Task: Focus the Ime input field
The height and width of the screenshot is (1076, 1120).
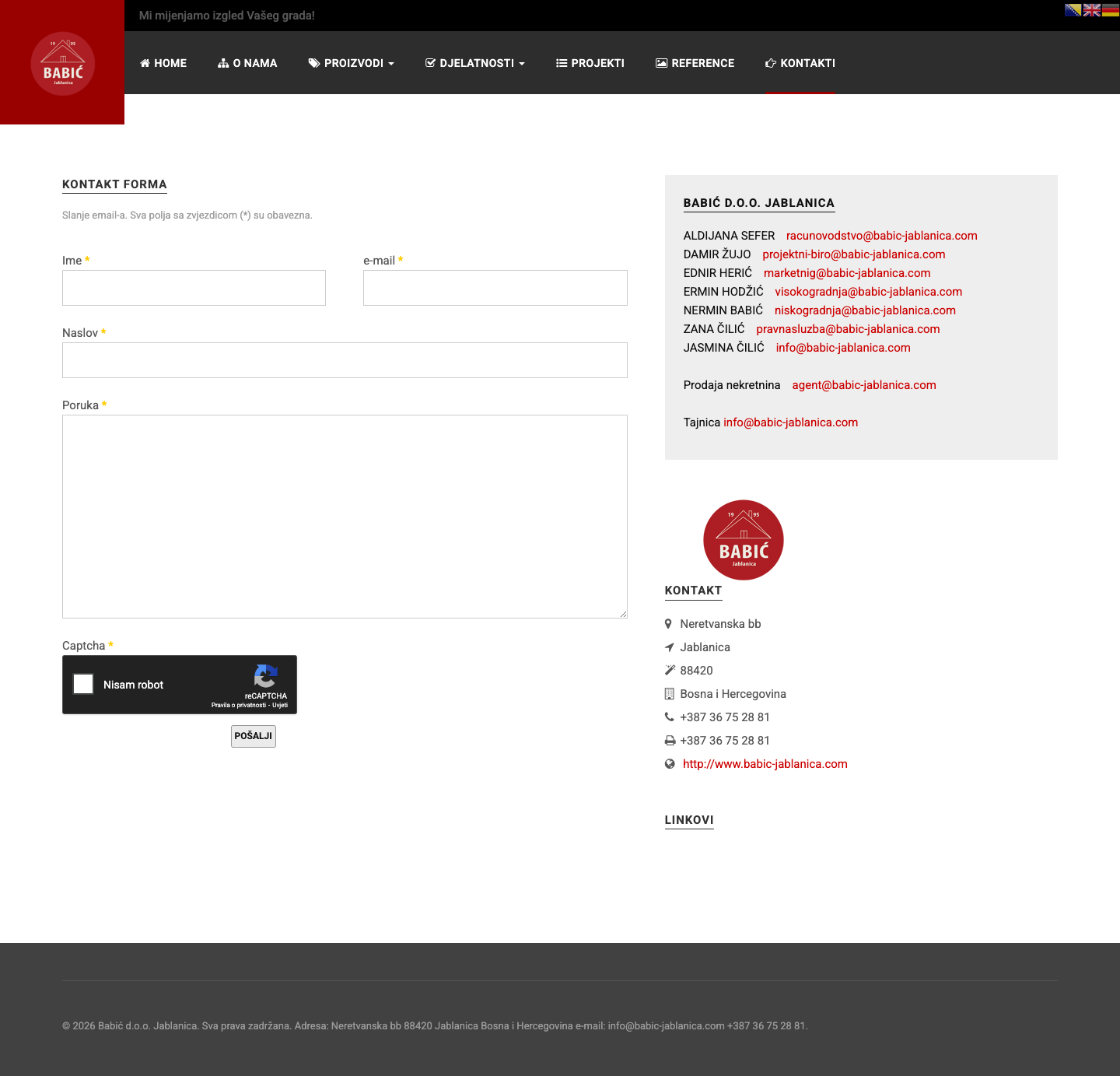Action: (x=194, y=288)
